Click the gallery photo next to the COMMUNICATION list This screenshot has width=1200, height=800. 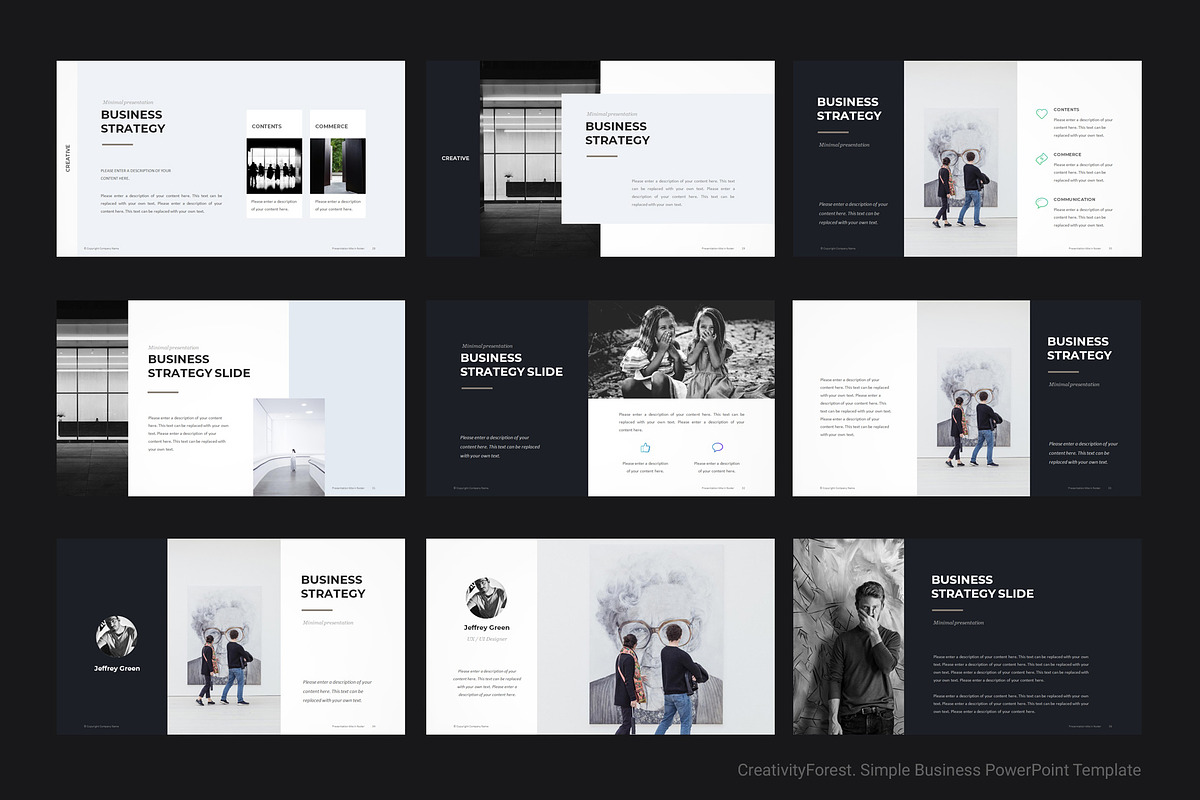(961, 158)
